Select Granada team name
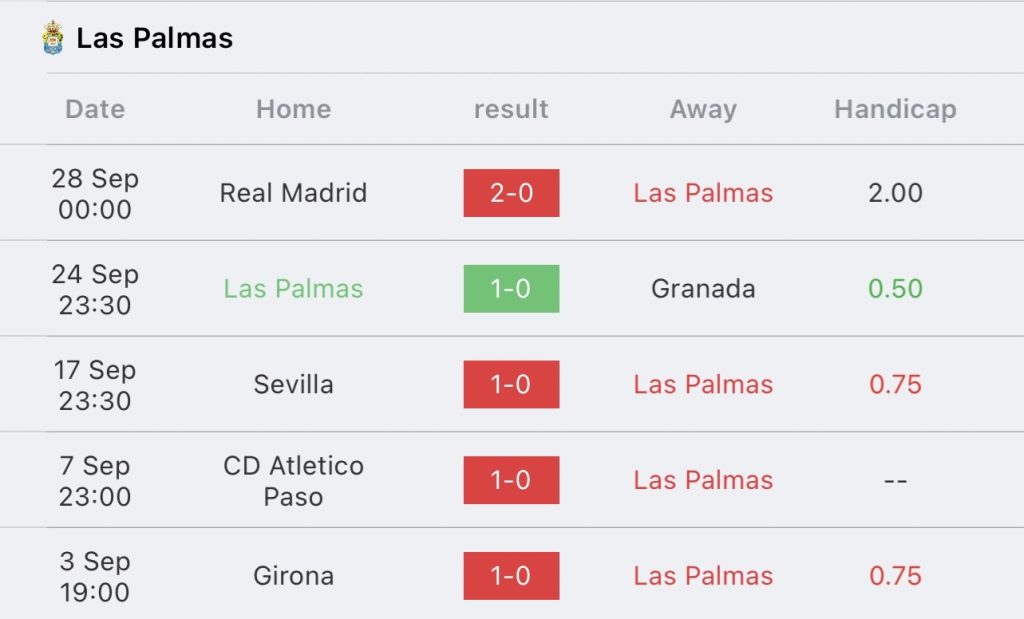1024x619 pixels. [703, 289]
